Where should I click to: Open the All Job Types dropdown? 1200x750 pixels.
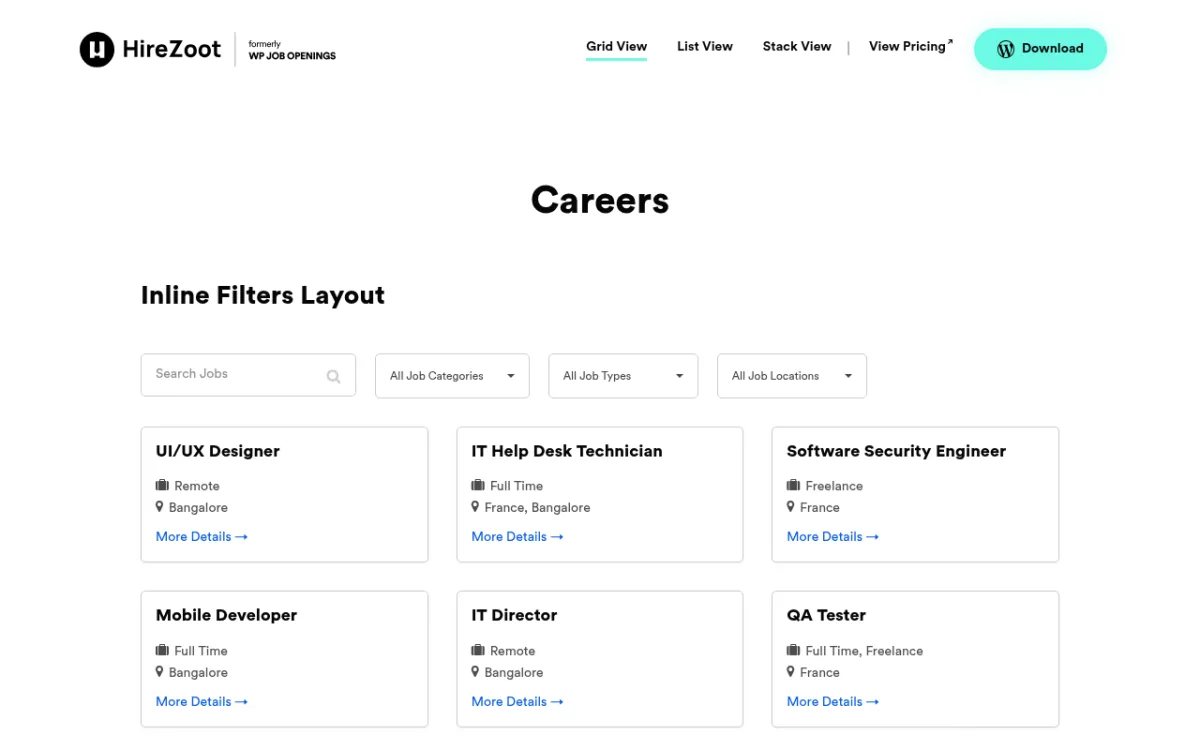click(x=623, y=376)
